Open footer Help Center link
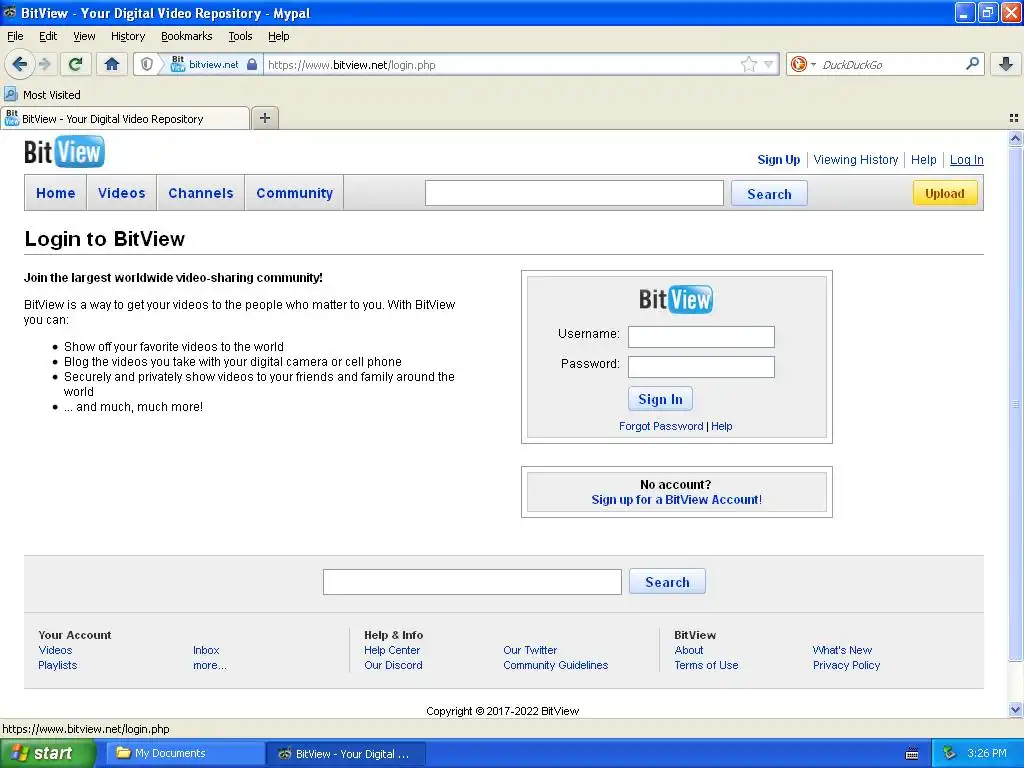Screen dimensions: 1024x768 point(392,650)
